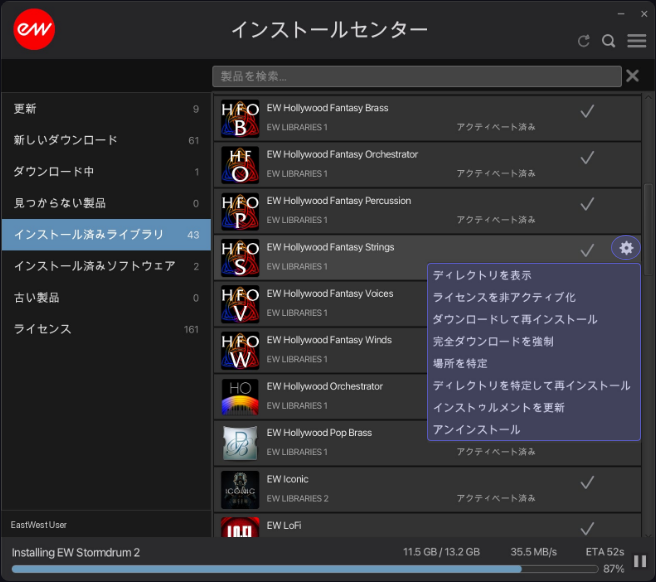
Task: Open the 新しいダウンロード category
Action: (x=106, y=140)
